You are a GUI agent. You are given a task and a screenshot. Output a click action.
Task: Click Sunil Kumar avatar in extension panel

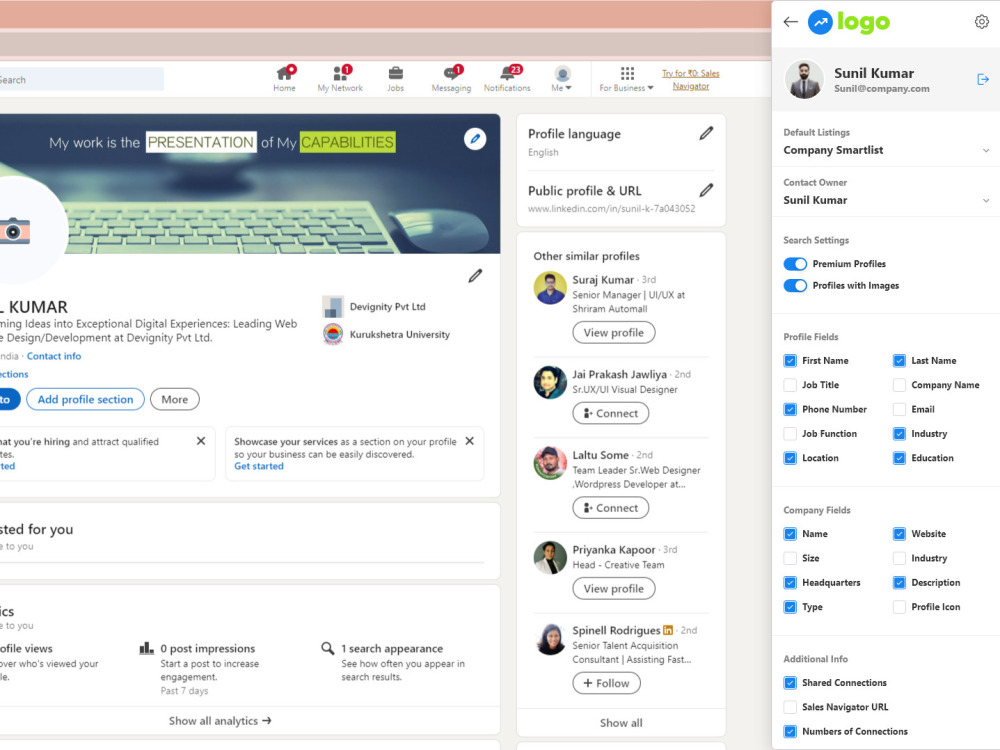point(804,80)
